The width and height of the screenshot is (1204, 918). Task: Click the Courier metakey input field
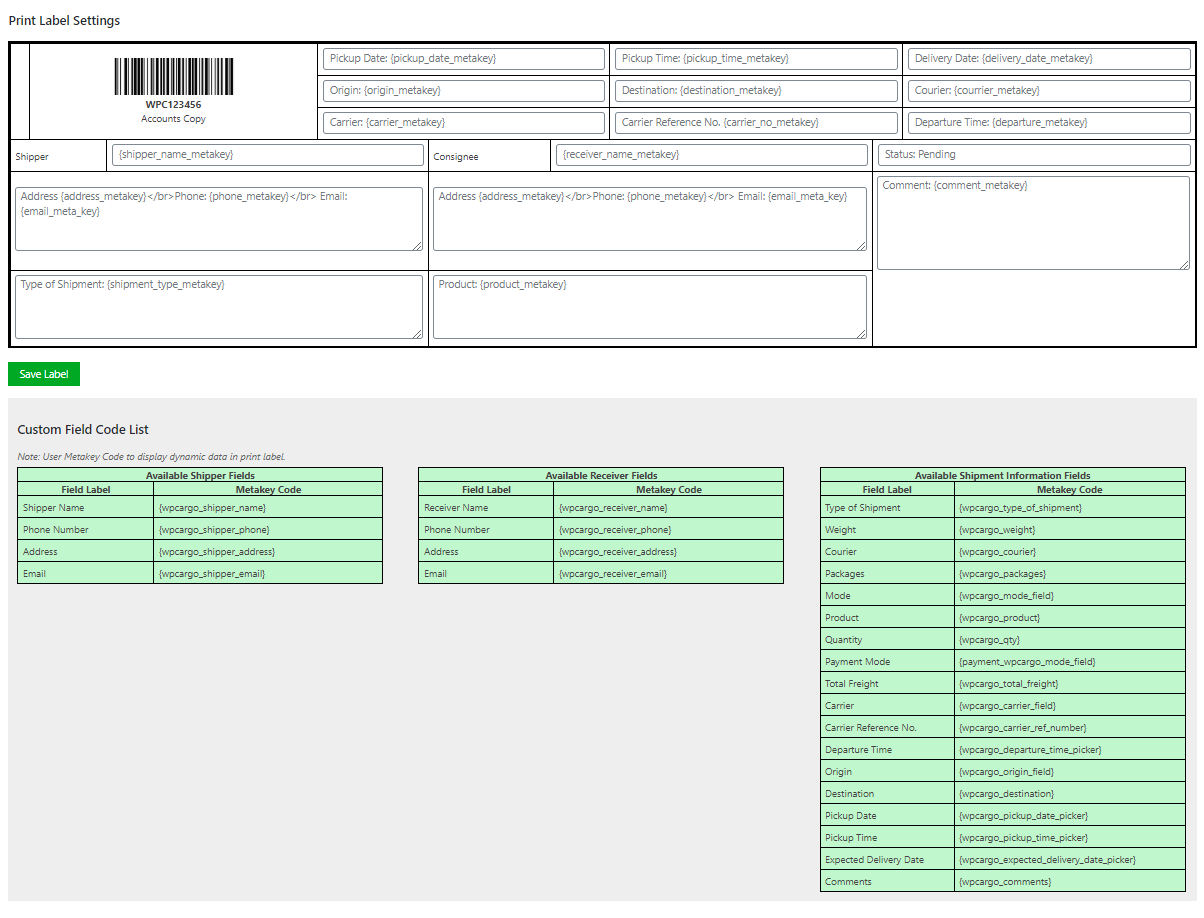pyautogui.click(x=1049, y=91)
